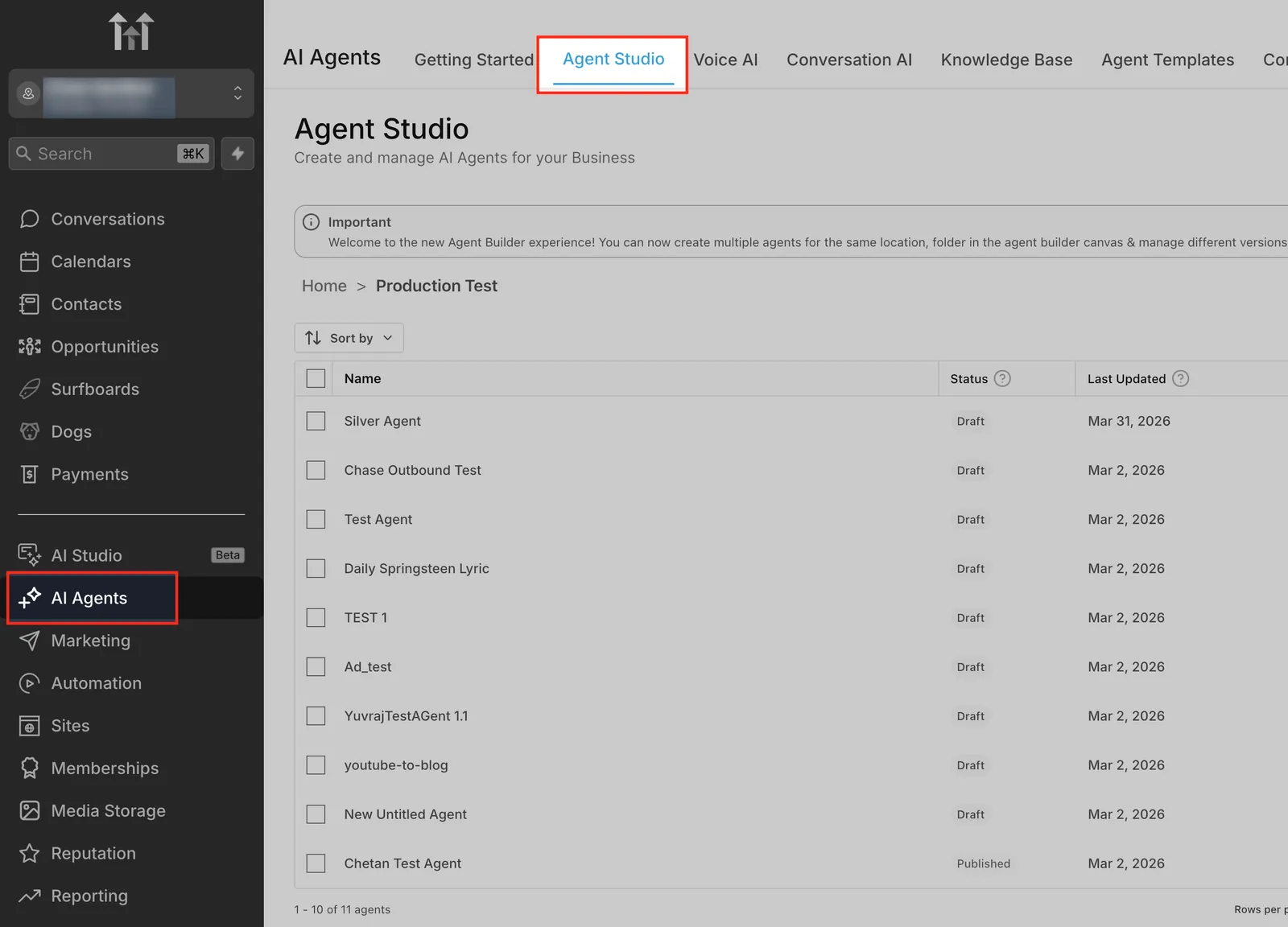Screen dimensions: 1288x927
Task: Click the Payments sidebar icon
Action: [30, 475]
